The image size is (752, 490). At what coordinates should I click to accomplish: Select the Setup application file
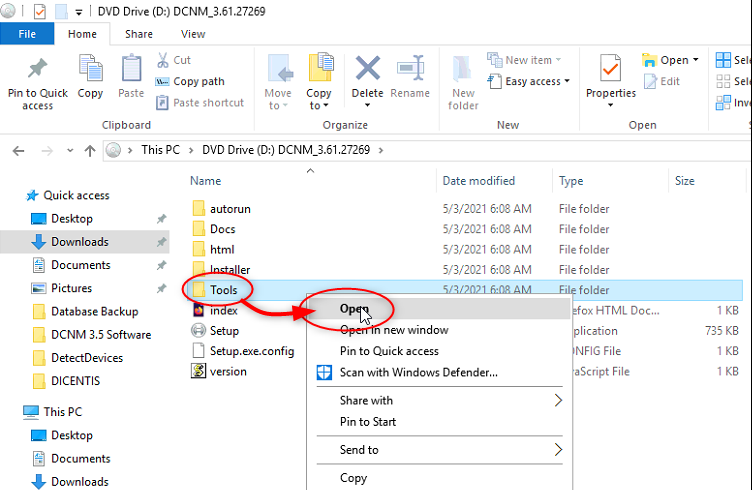click(x=224, y=331)
